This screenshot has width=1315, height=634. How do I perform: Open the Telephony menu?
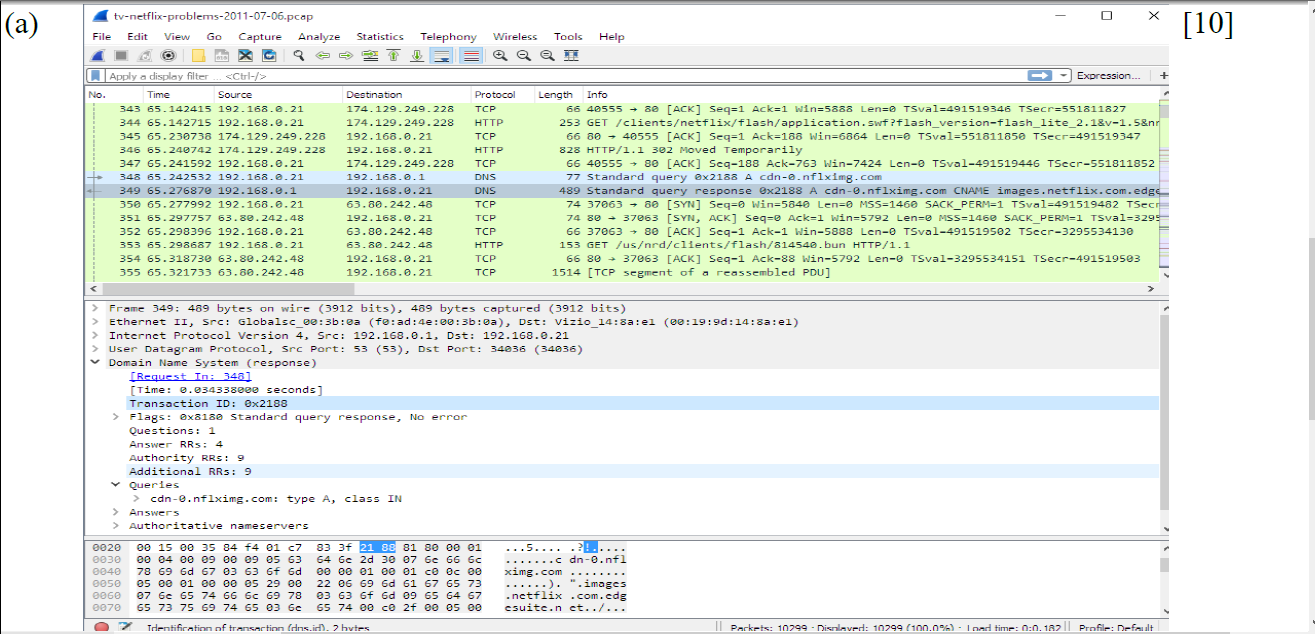(448, 37)
